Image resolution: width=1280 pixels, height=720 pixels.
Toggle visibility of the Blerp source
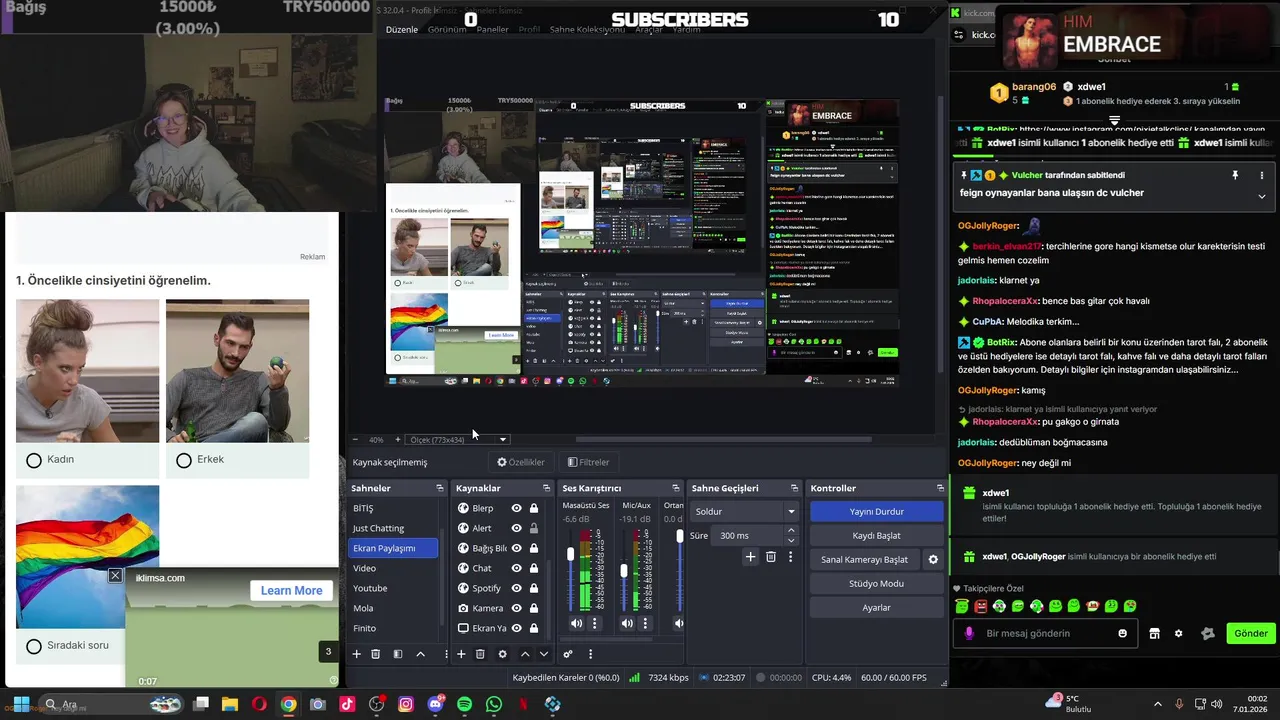pyautogui.click(x=516, y=508)
